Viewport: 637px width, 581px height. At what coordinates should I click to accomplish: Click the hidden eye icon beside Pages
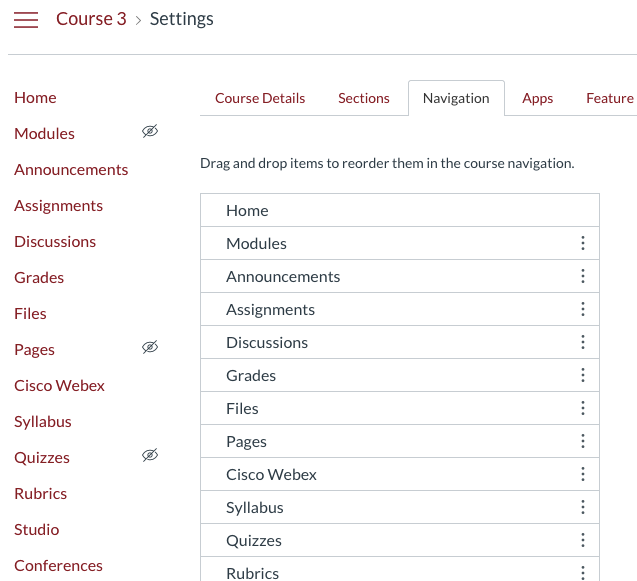coord(150,348)
